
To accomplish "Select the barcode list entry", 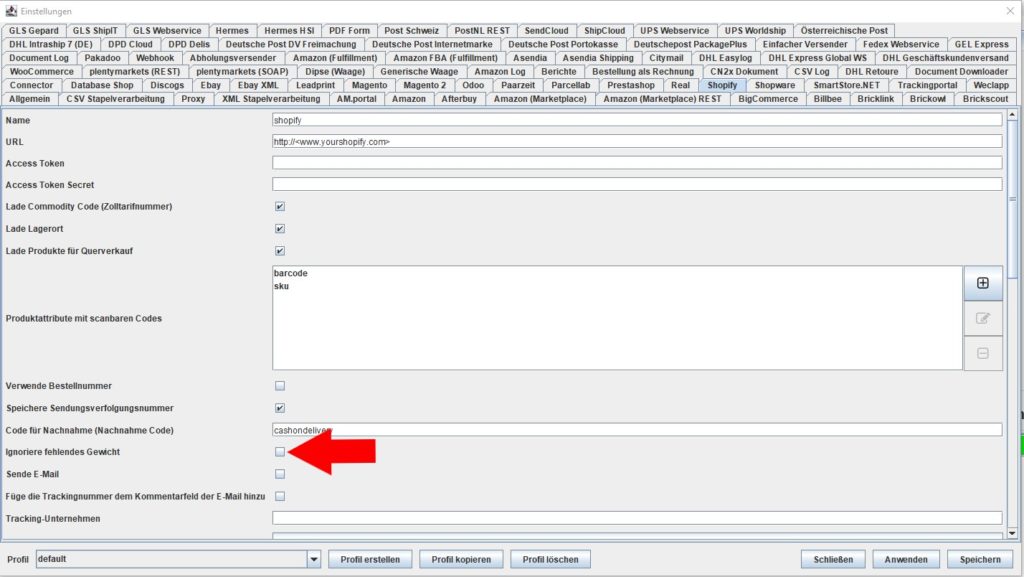I will coord(291,273).
